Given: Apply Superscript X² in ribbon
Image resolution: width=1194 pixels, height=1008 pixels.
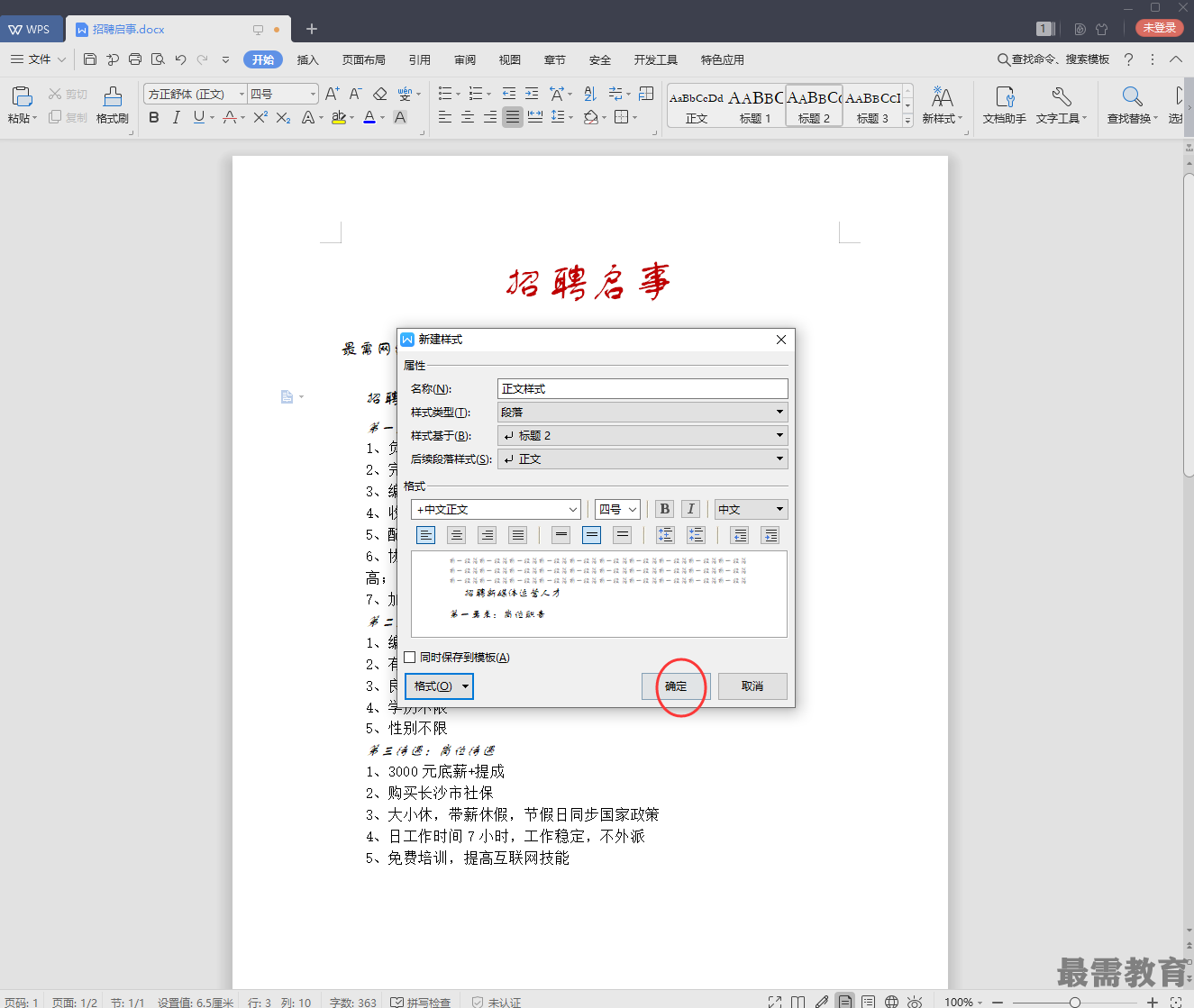Looking at the screenshot, I should (x=260, y=117).
